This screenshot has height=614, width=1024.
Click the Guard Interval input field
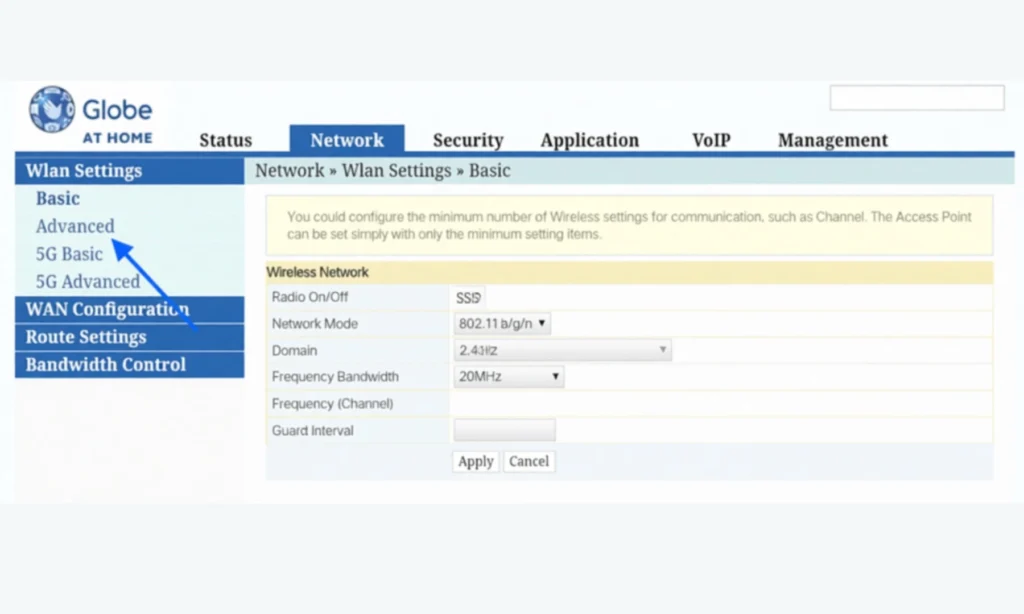pyautogui.click(x=504, y=429)
